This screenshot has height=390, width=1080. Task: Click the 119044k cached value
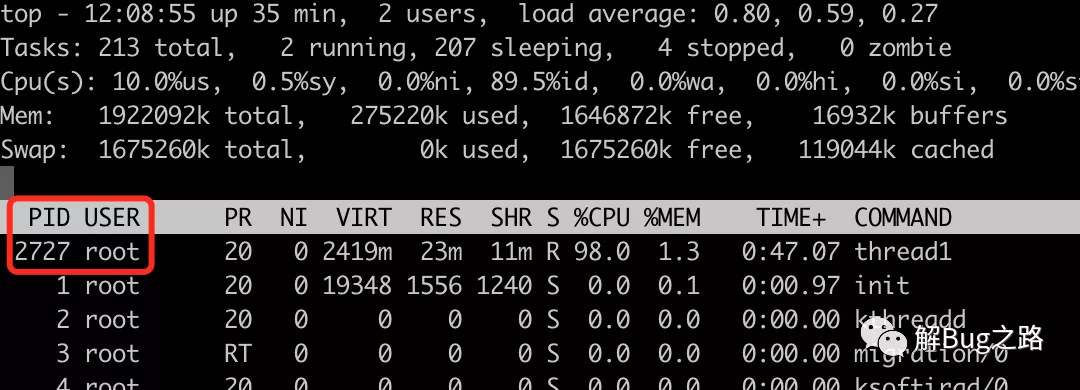pyautogui.click(x=896, y=150)
